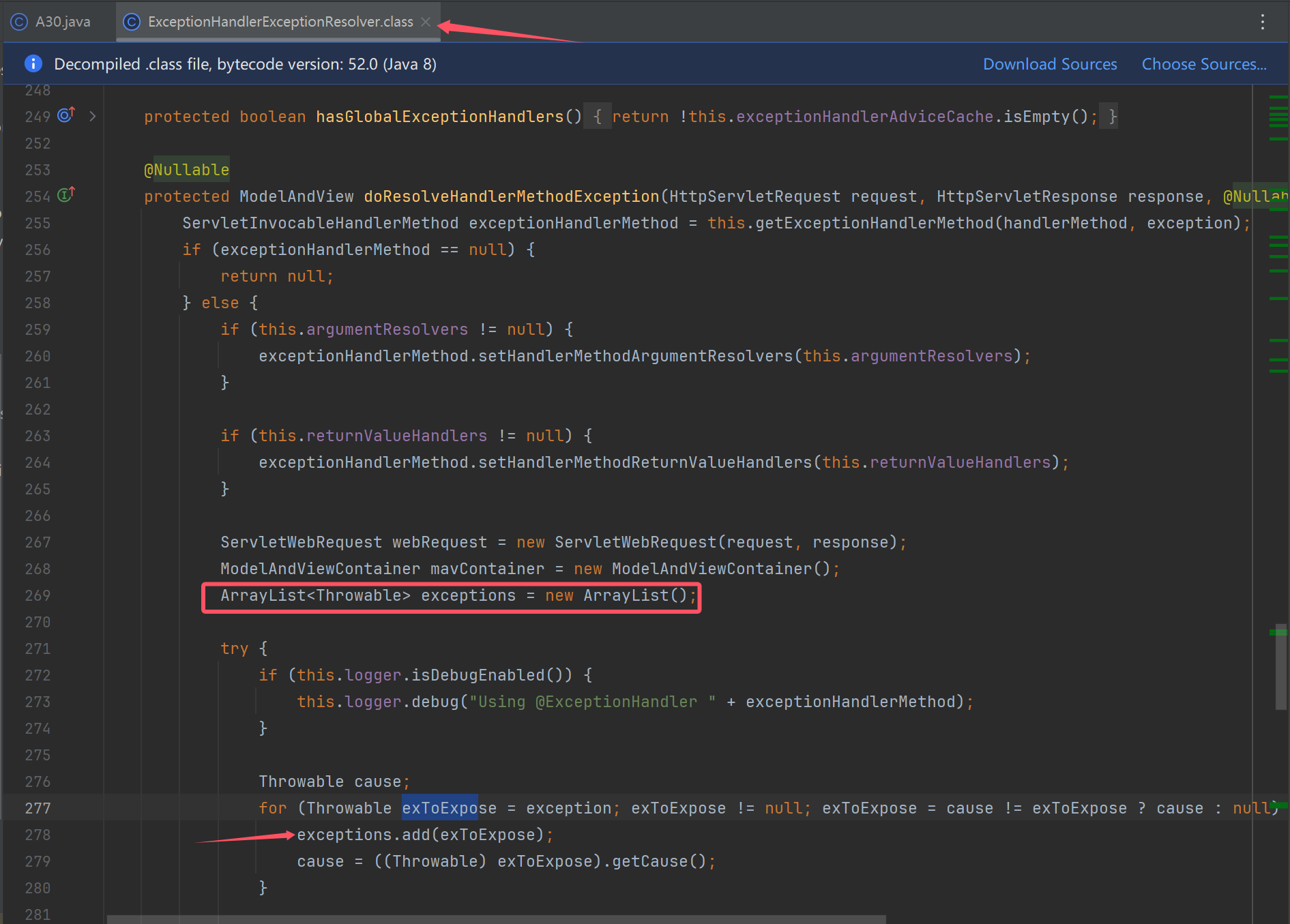Viewport: 1290px width, 924px height.
Task: Click the vertical scrollbar thumb in the editor
Action: point(1280,666)
